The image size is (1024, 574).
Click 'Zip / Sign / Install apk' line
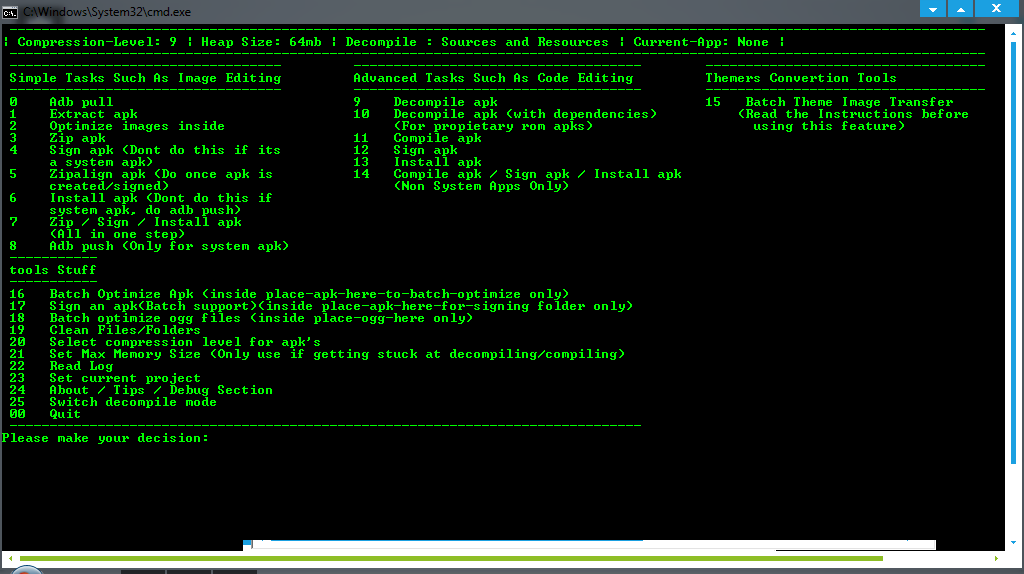click(145, 222)
